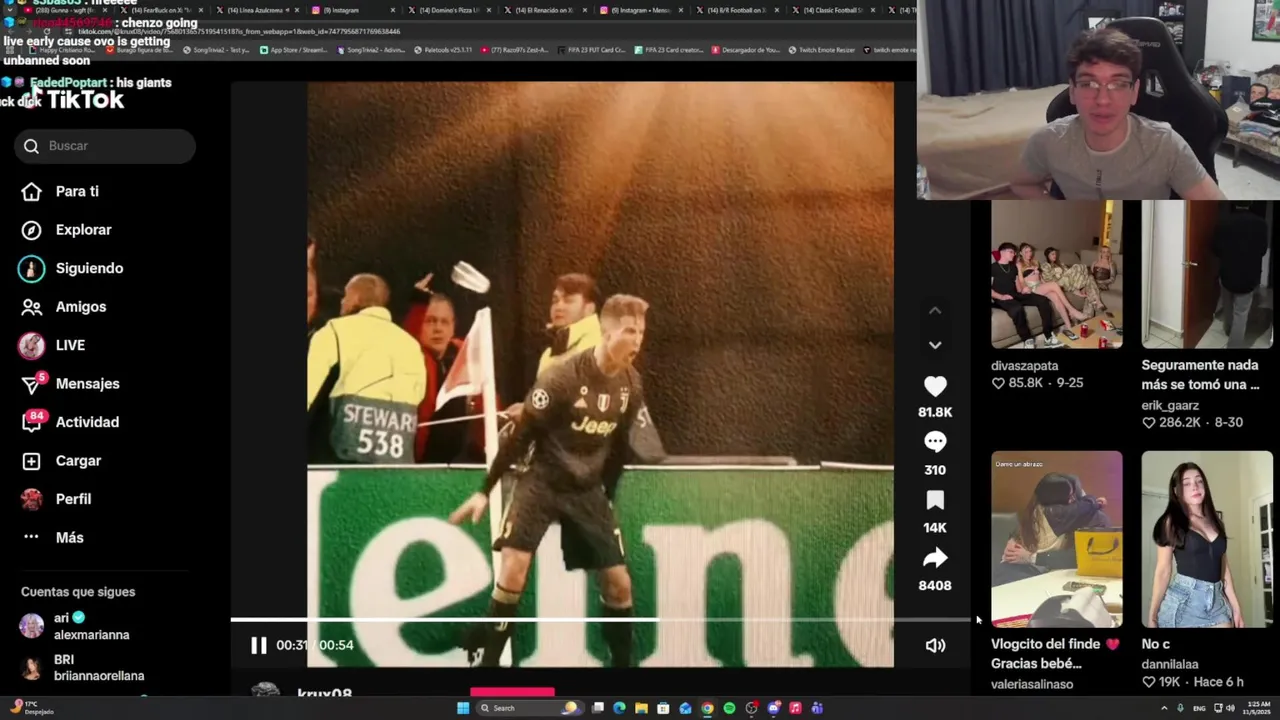
Task: Open Twitch Emote Resizer bookmark
Action: pos(822,49)
